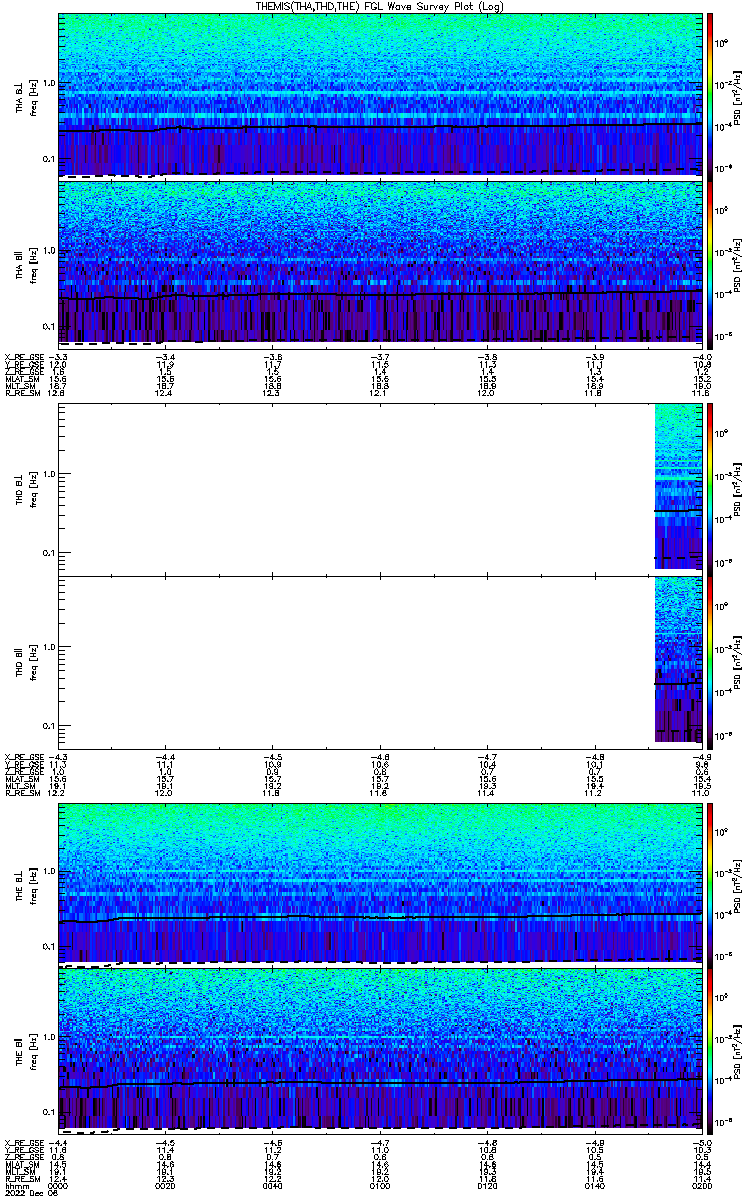Click the 'THA B∥ freq [Hz]' axis label
Viewport: 750px width, 1200px height.
[x=26, y=264]
